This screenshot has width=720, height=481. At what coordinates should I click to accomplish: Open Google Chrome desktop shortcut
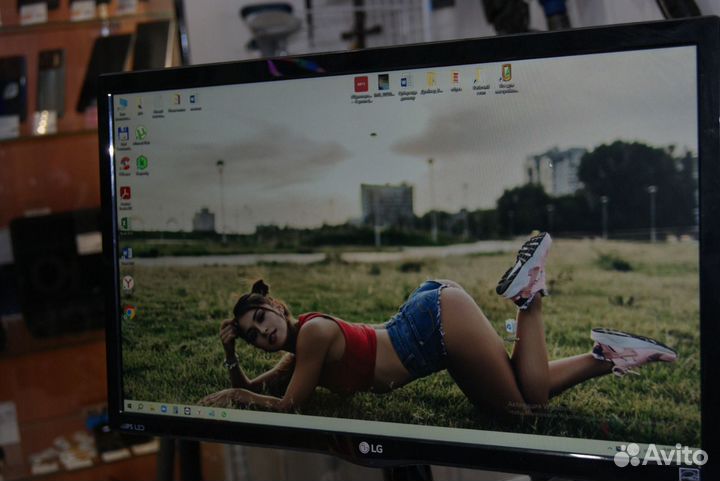pos(129,312)
